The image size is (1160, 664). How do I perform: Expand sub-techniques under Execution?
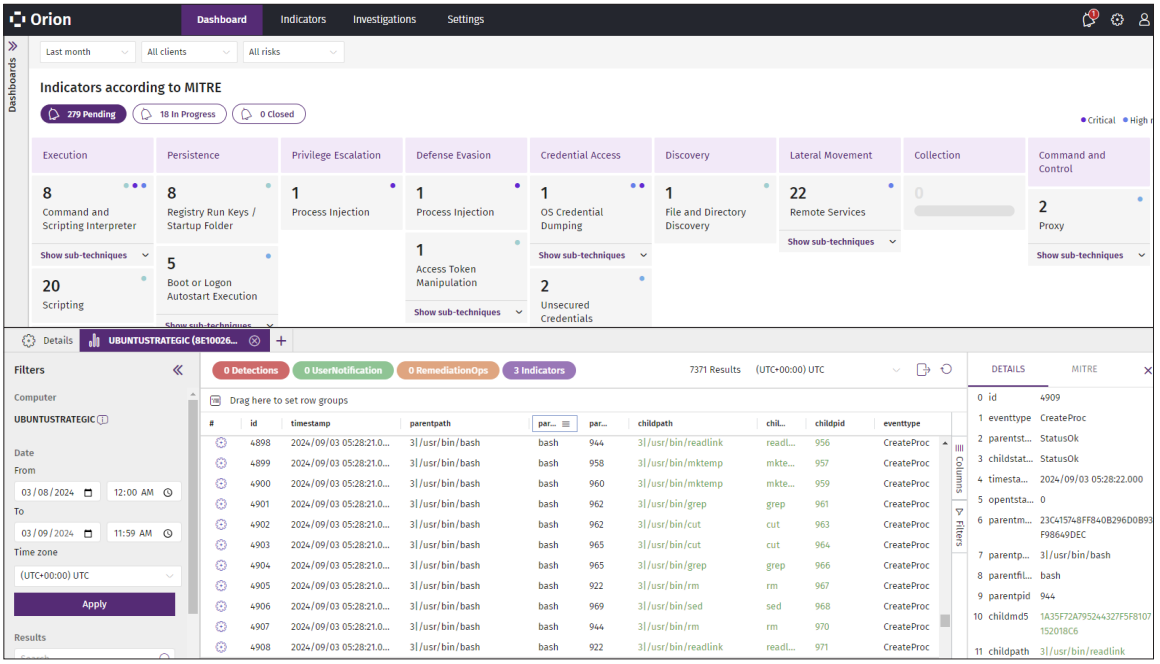coord(94,255)
